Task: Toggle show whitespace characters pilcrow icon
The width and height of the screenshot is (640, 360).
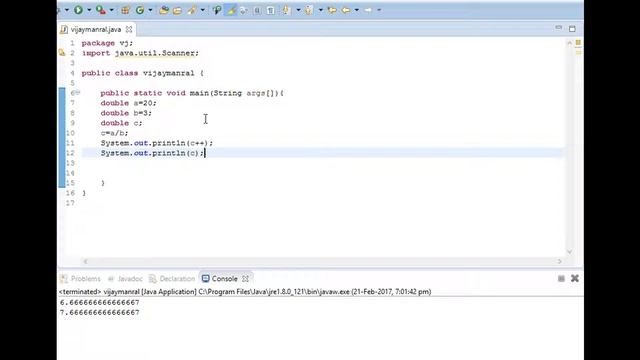Action: (x=271, y=11)
